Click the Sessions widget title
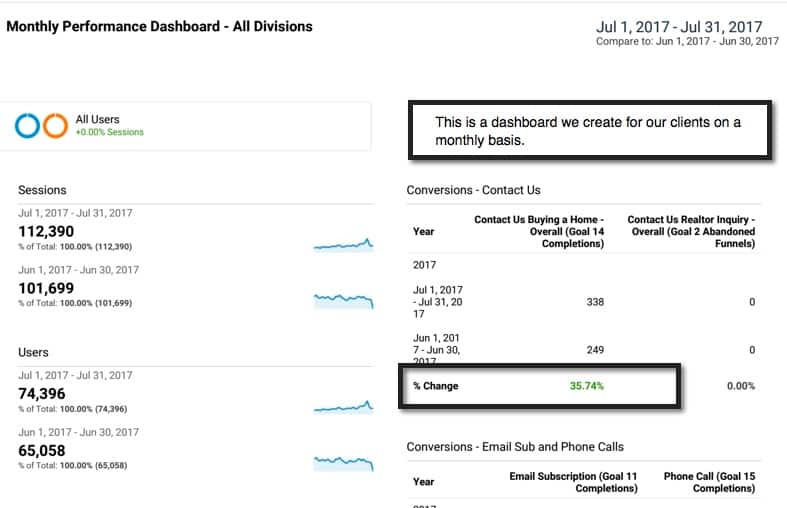The height and width of the screenshot is (508, 787). pyautogui.click(x=42, y=190)
